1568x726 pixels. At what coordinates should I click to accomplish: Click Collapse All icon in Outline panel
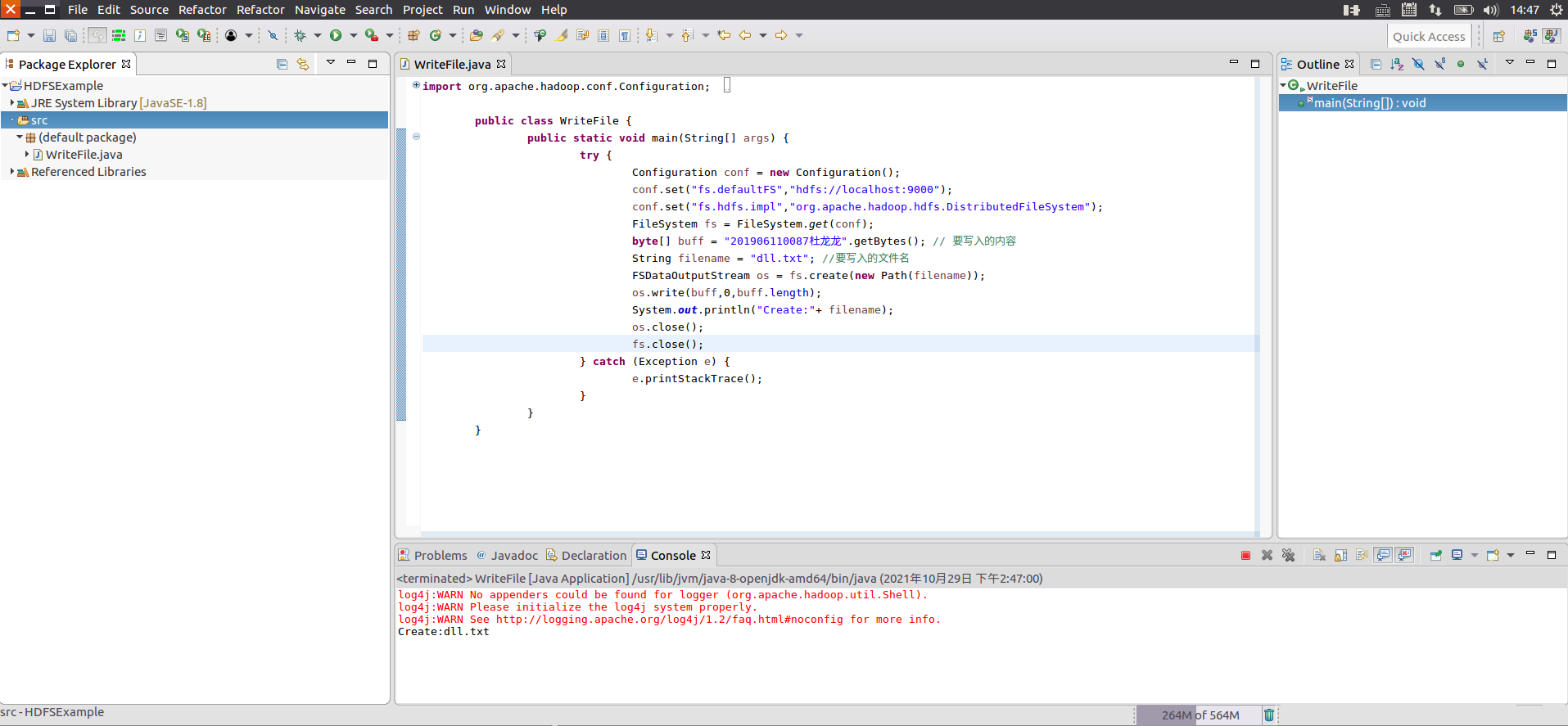(1376, 64)
